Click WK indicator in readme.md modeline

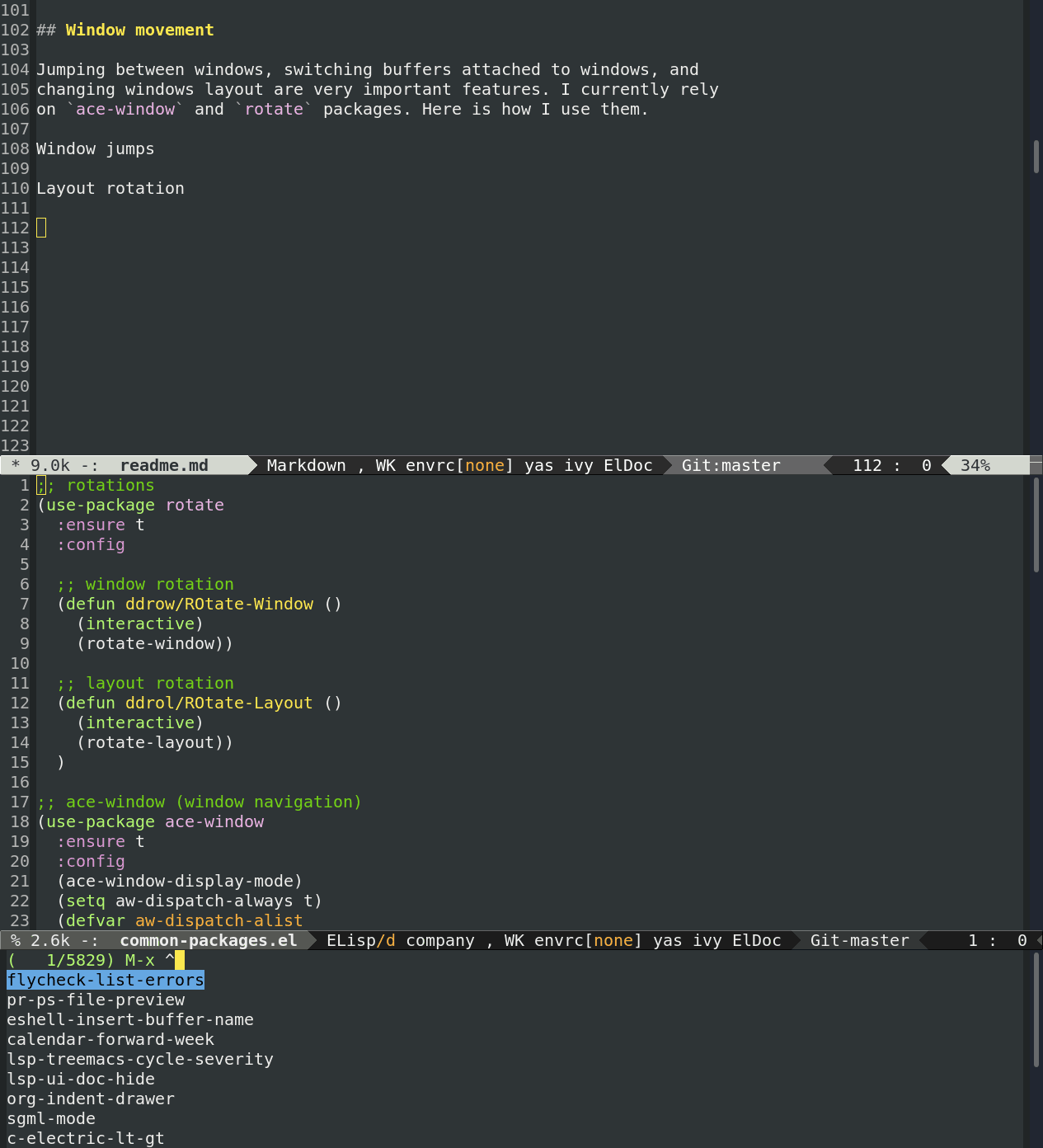pos(386,465)
